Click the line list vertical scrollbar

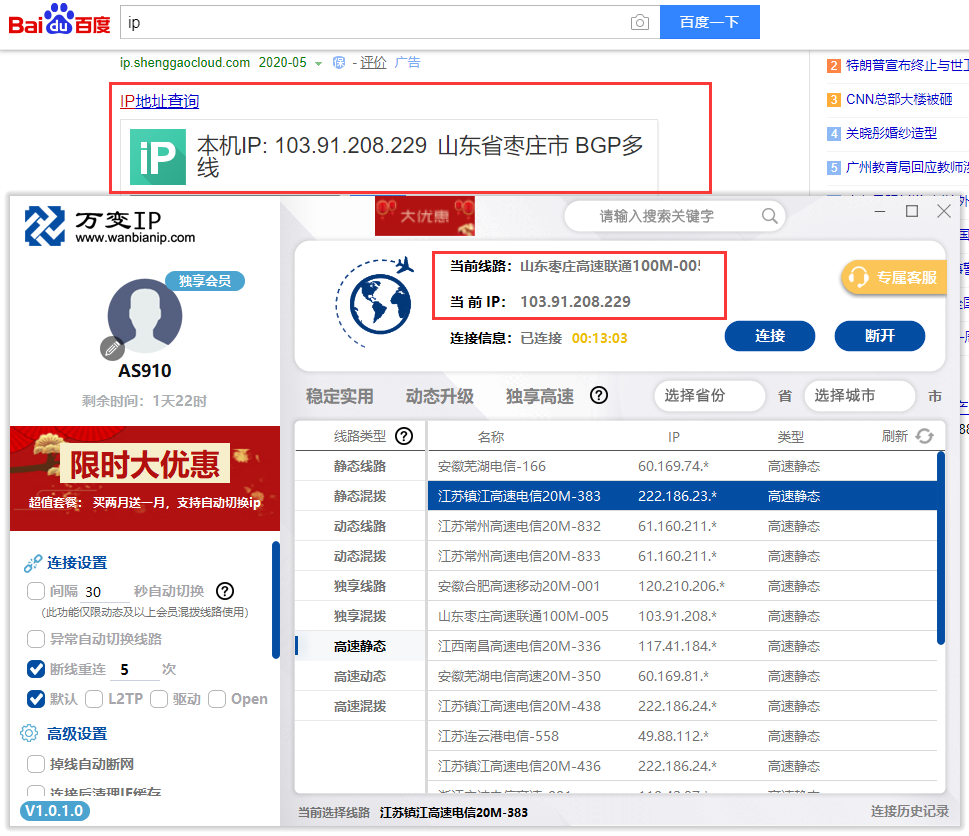click(941, 549)
